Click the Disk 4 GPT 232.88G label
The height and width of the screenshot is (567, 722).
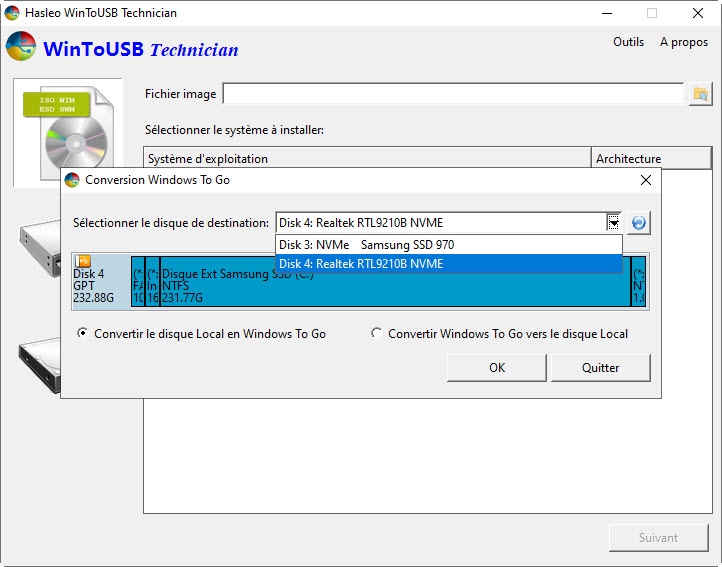[94, 286]
